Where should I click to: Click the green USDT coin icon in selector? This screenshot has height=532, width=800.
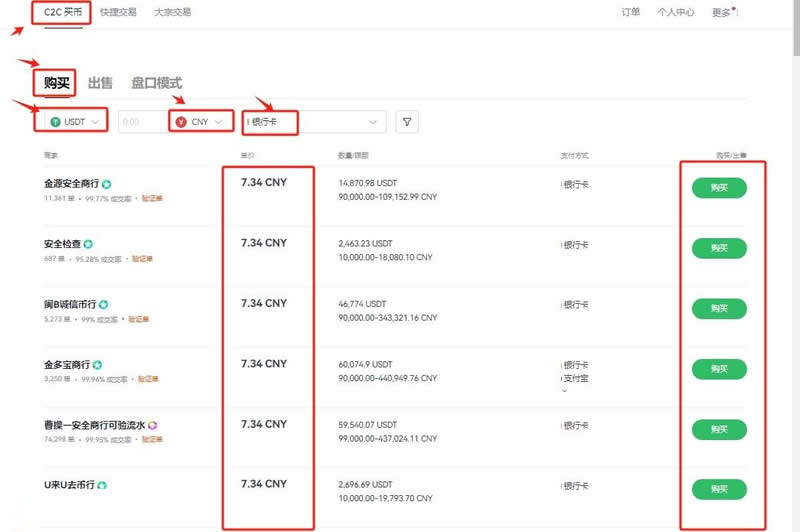tap(55, 122)
